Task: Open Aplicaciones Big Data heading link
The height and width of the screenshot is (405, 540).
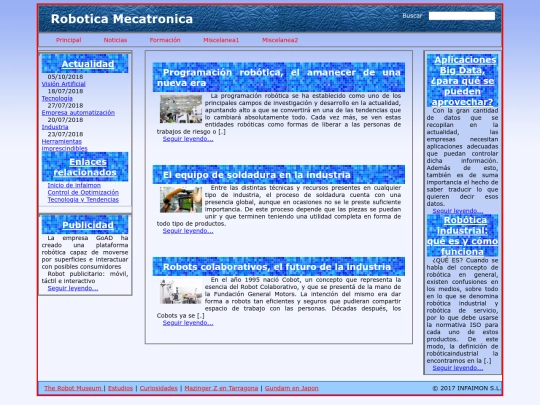Action: pos(463,81)
